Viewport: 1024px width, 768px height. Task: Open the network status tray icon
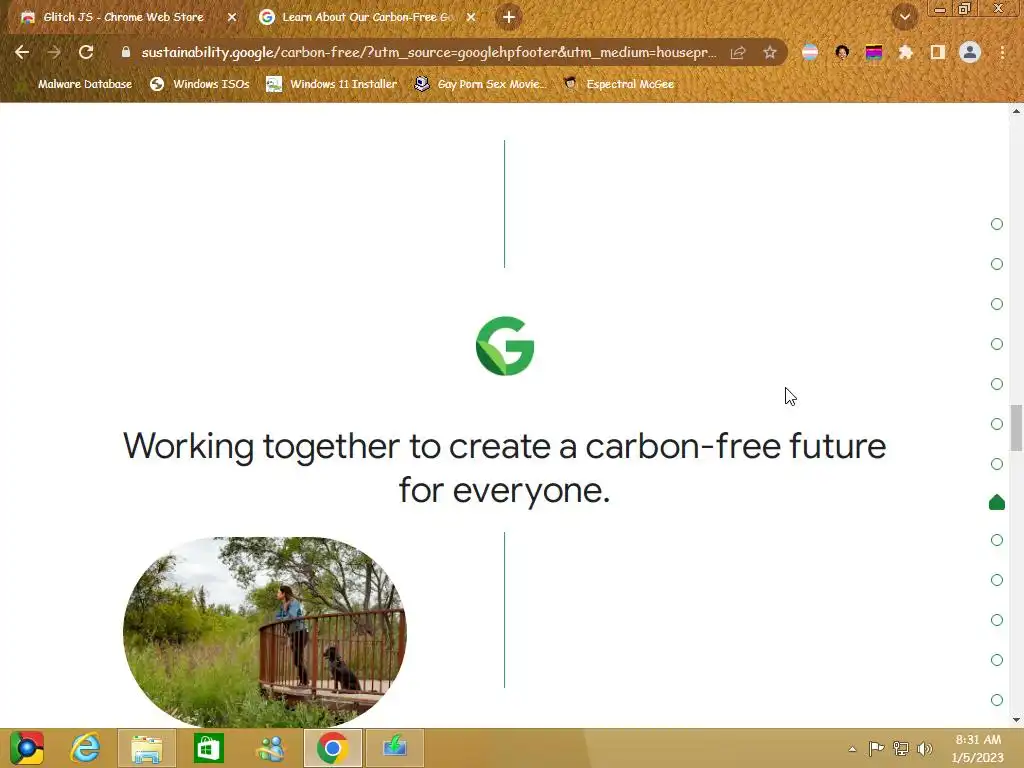[901, 748]
